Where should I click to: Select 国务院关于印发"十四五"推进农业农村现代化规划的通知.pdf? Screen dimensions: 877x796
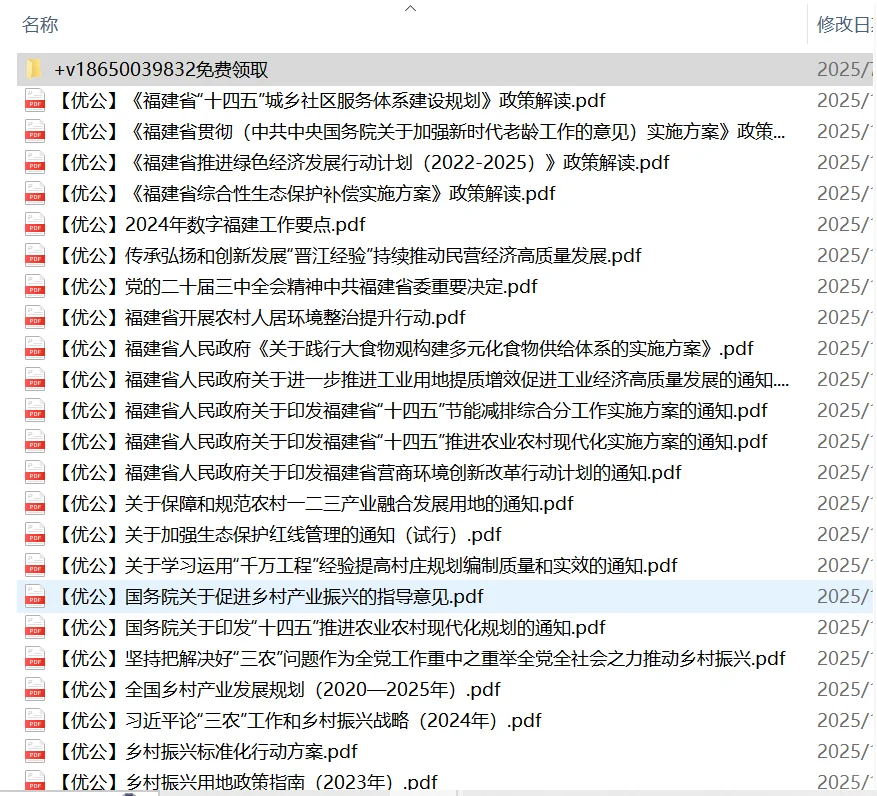pyautogui.click(x=332, y=628)
